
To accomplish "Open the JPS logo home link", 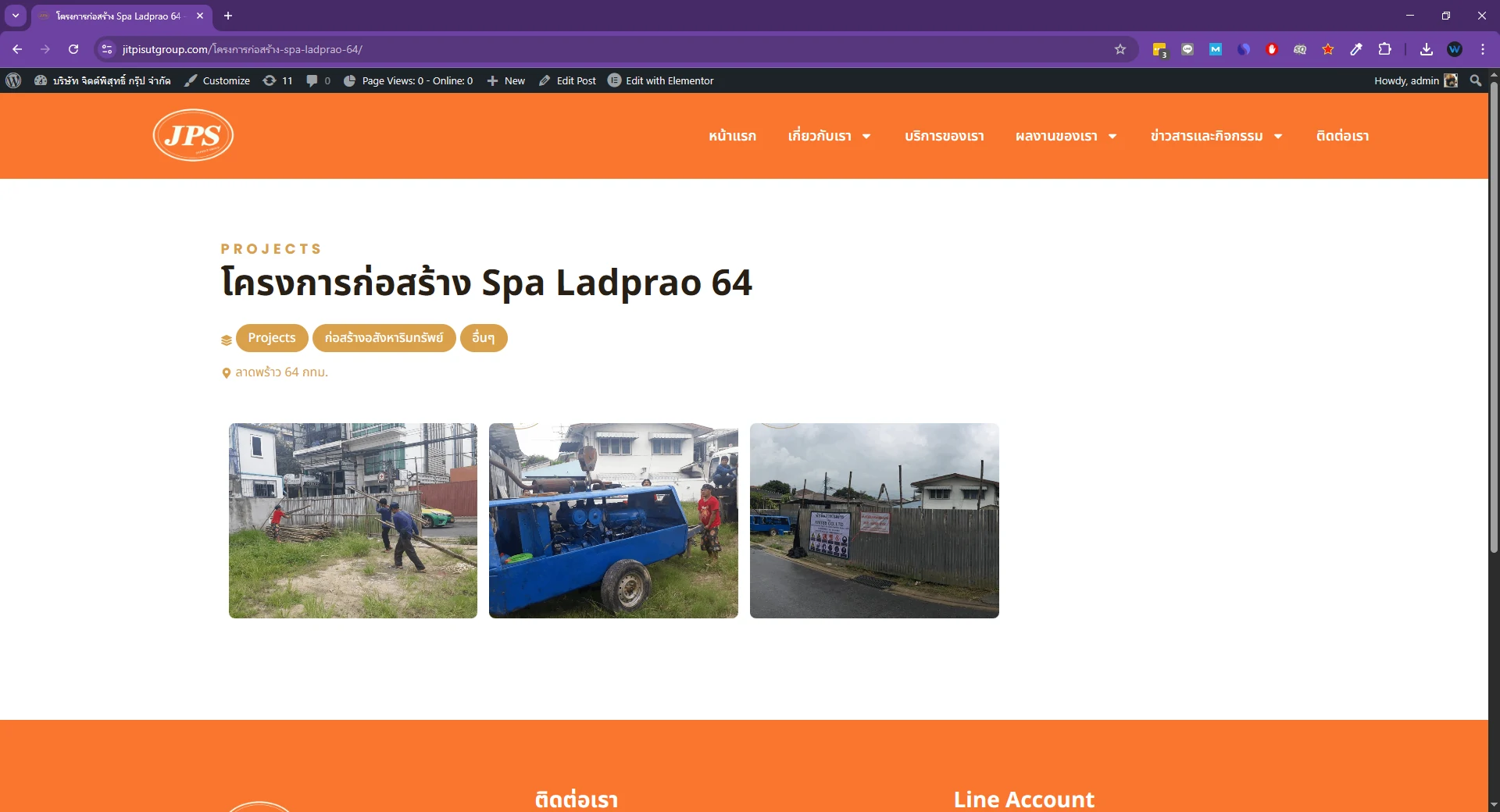I will [193, 135].
